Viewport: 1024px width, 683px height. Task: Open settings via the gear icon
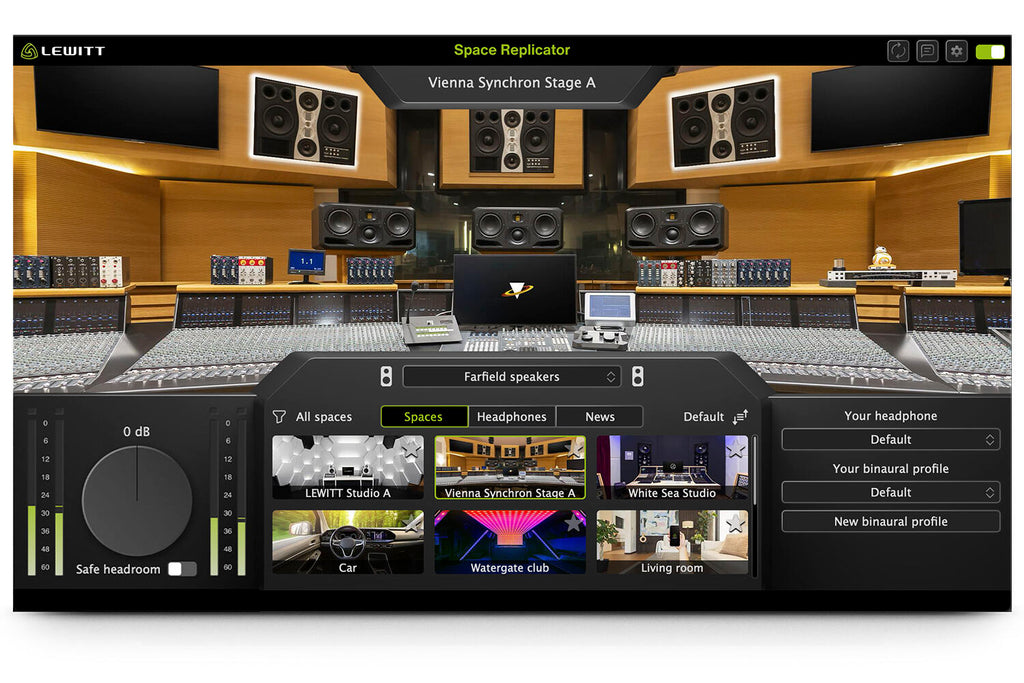pyautogui.click(x=957, y=51)
